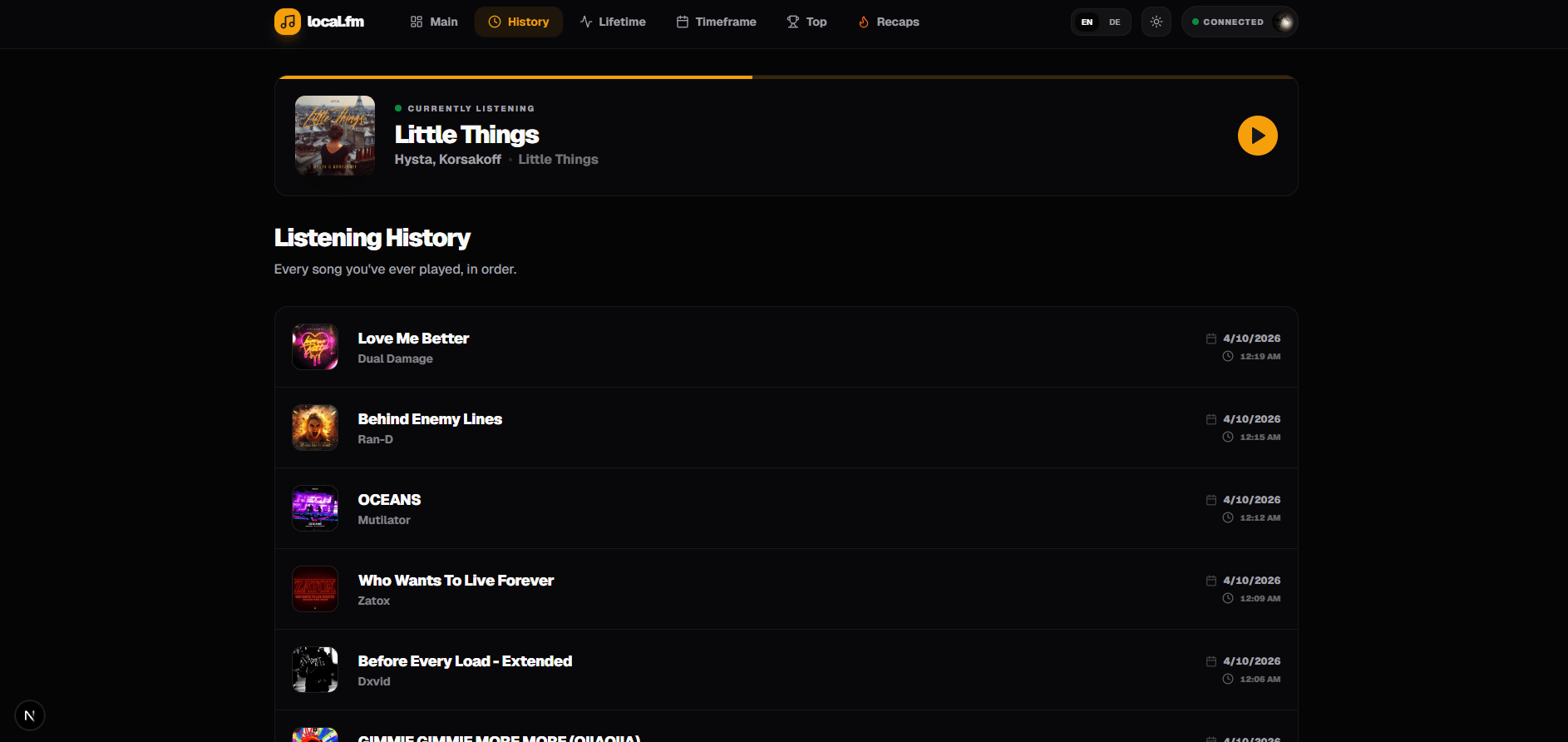Viewport: 1568px width, 742px height.
Task: Click the Mutilator artist name
Action: click(x=383, y=520)
